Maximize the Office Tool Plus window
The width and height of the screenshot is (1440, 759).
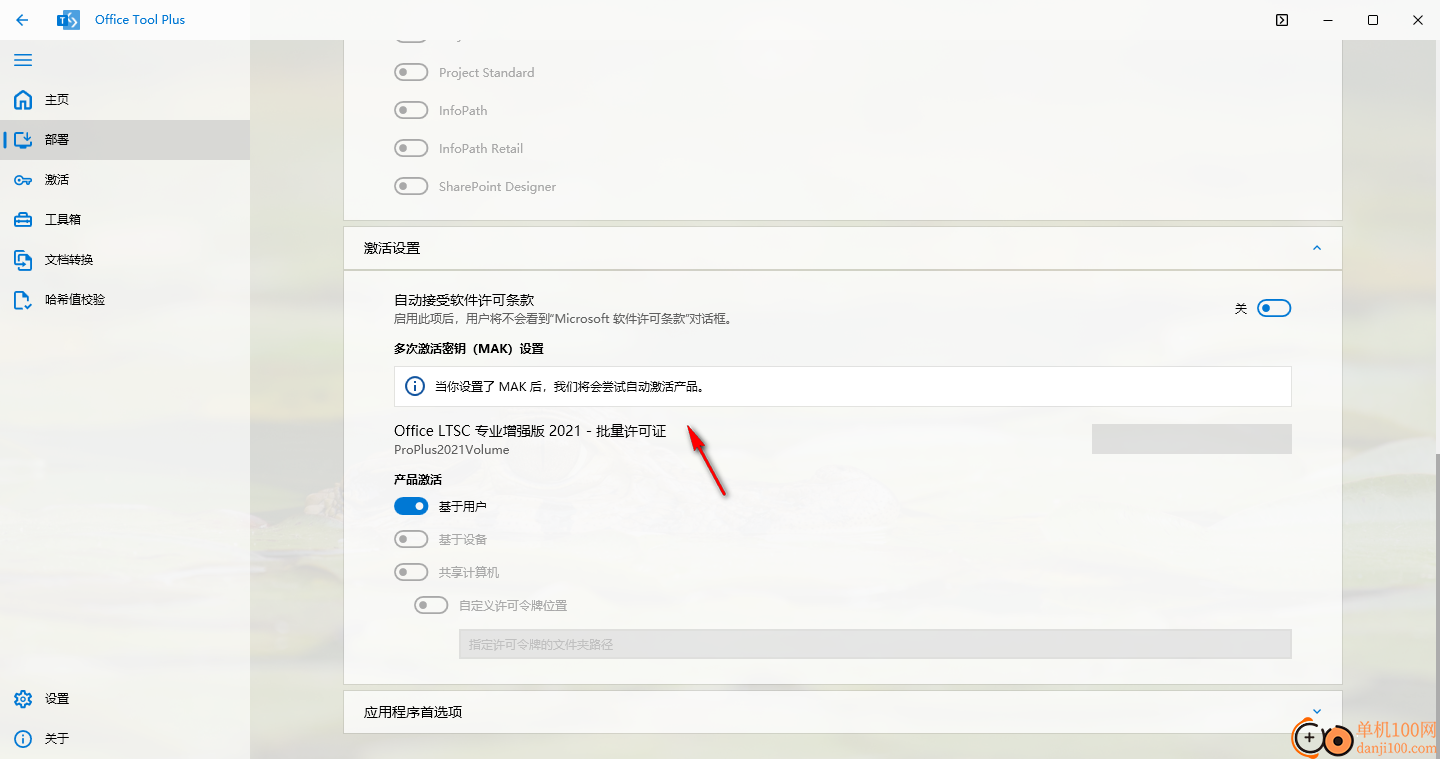click(x=1374, y=20)
